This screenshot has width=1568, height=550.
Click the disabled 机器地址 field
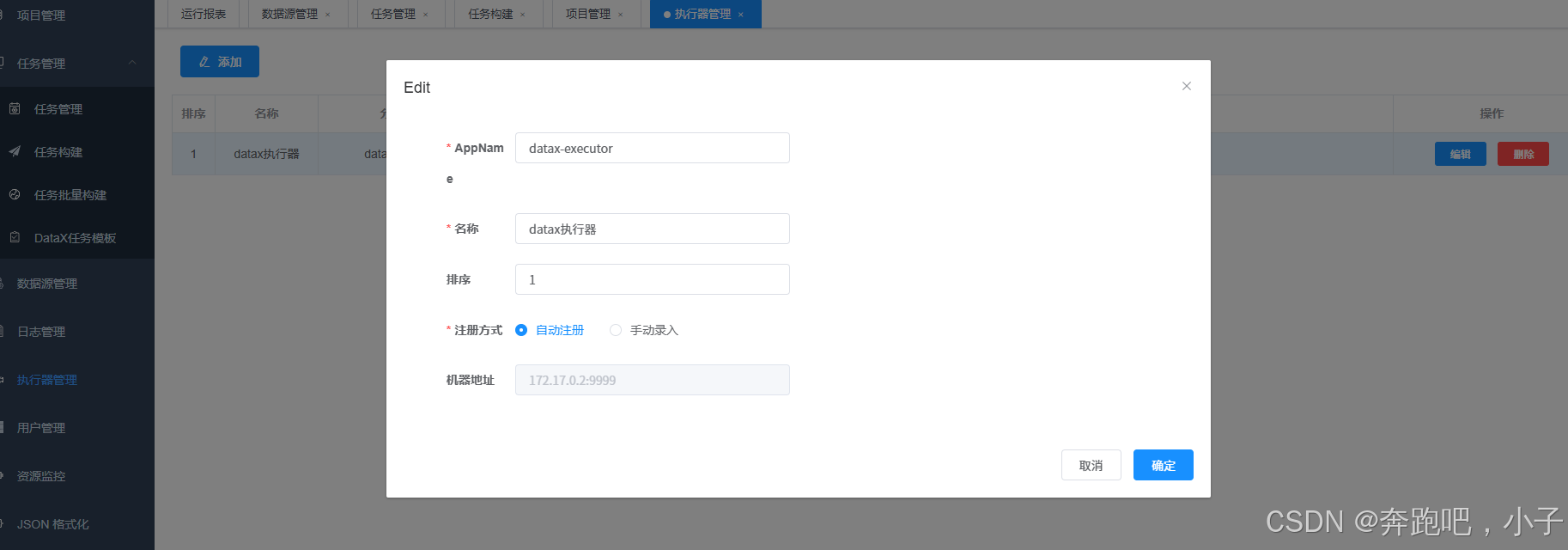[652, 380]
